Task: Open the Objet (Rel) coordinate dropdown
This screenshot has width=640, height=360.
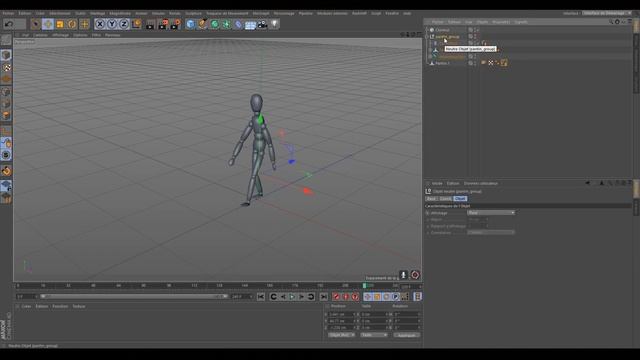Action: (341, 335)
